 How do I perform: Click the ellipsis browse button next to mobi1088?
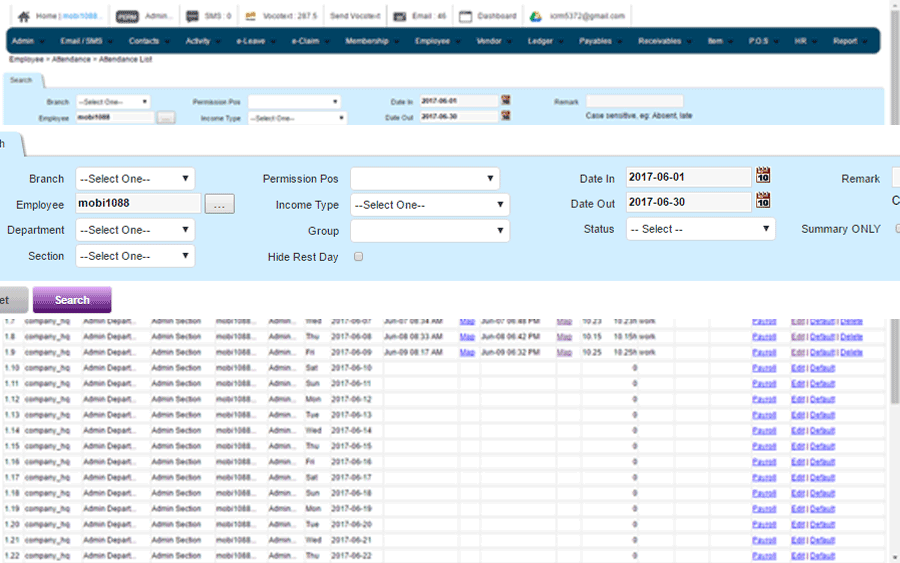[x=219, y=204]
